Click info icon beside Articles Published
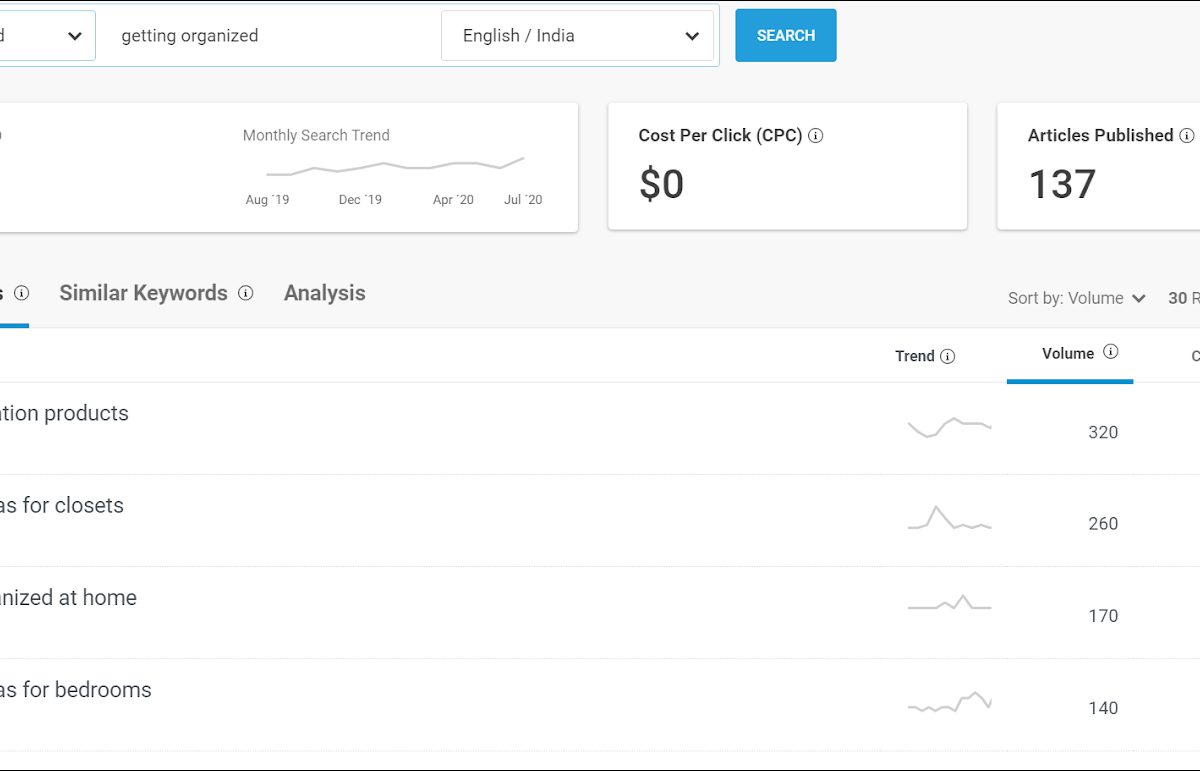This screenshot has height=771, width=1200. tap(1186, 136)
